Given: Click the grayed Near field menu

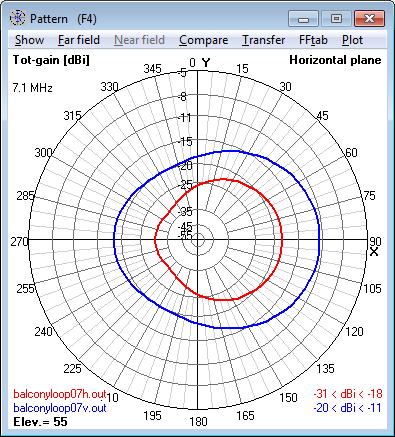Looking at the screenshot, I should [139, 40].
